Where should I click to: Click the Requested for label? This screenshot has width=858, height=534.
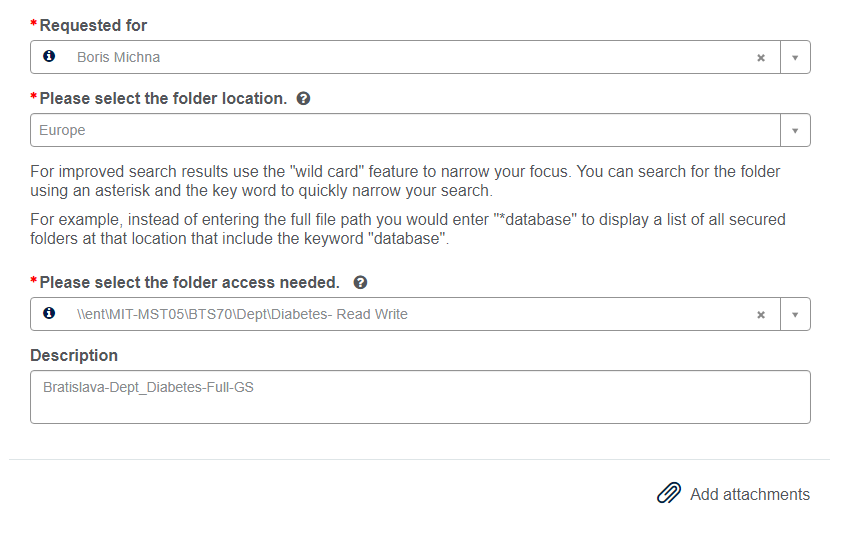pos(93,25)
